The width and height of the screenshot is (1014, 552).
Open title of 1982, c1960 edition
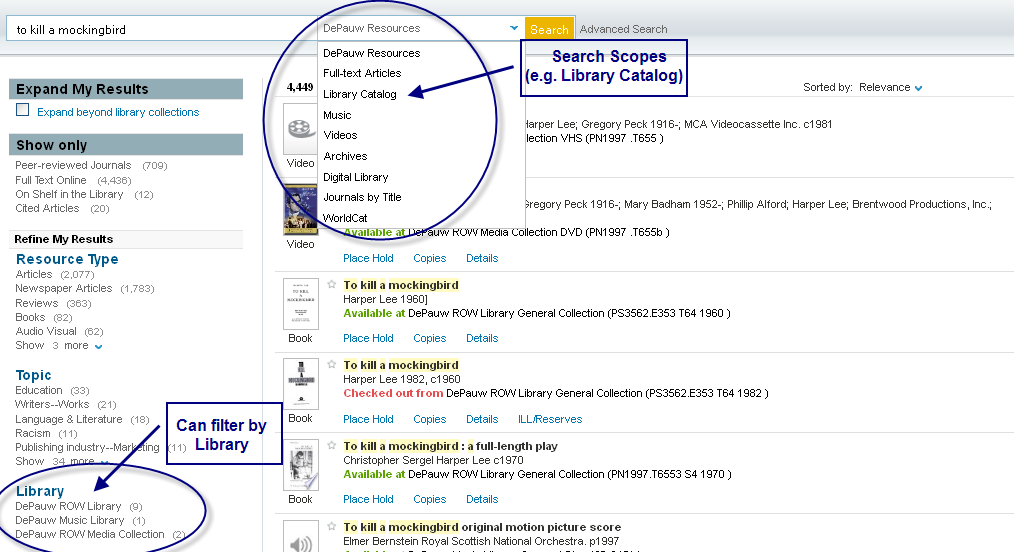(x=401, y=365)
